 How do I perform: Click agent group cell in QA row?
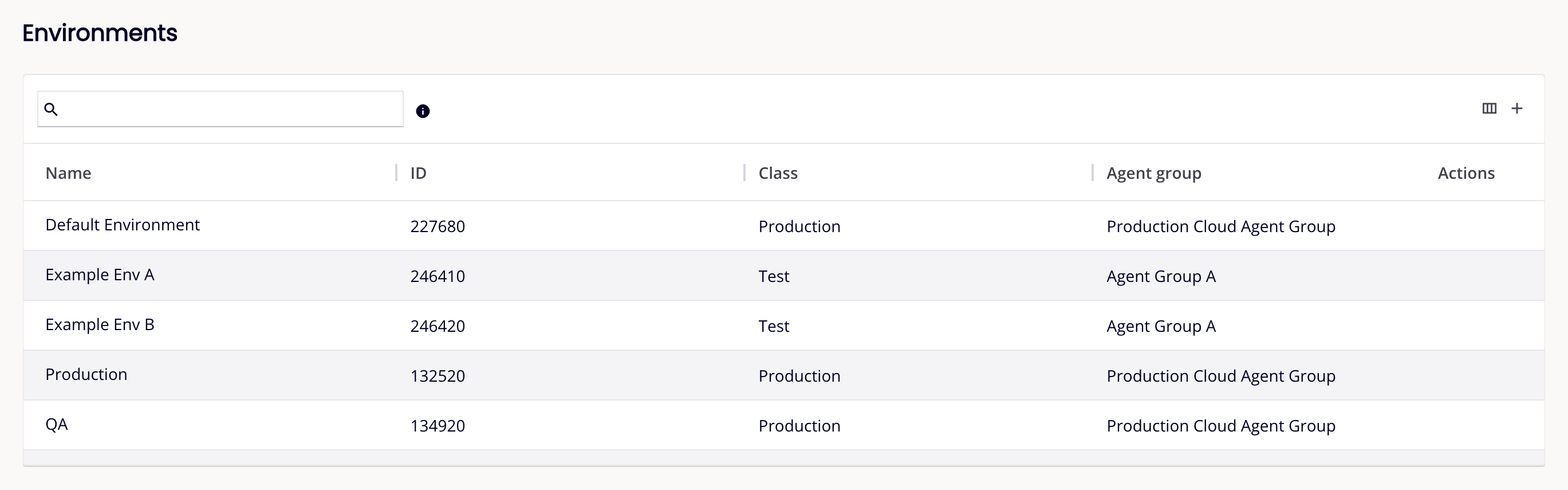click(x=1220, y=426)
